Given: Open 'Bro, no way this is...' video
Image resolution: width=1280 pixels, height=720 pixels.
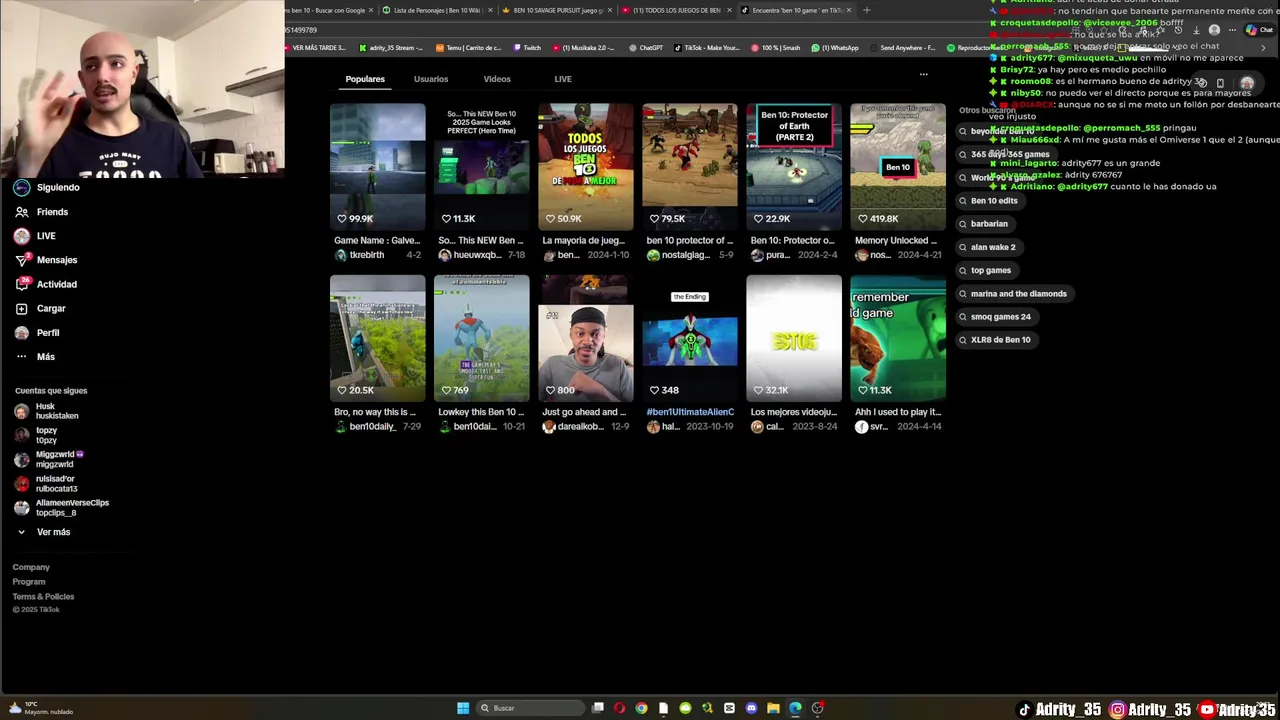Looking at the screenshot, I should (x=378, y=339).
